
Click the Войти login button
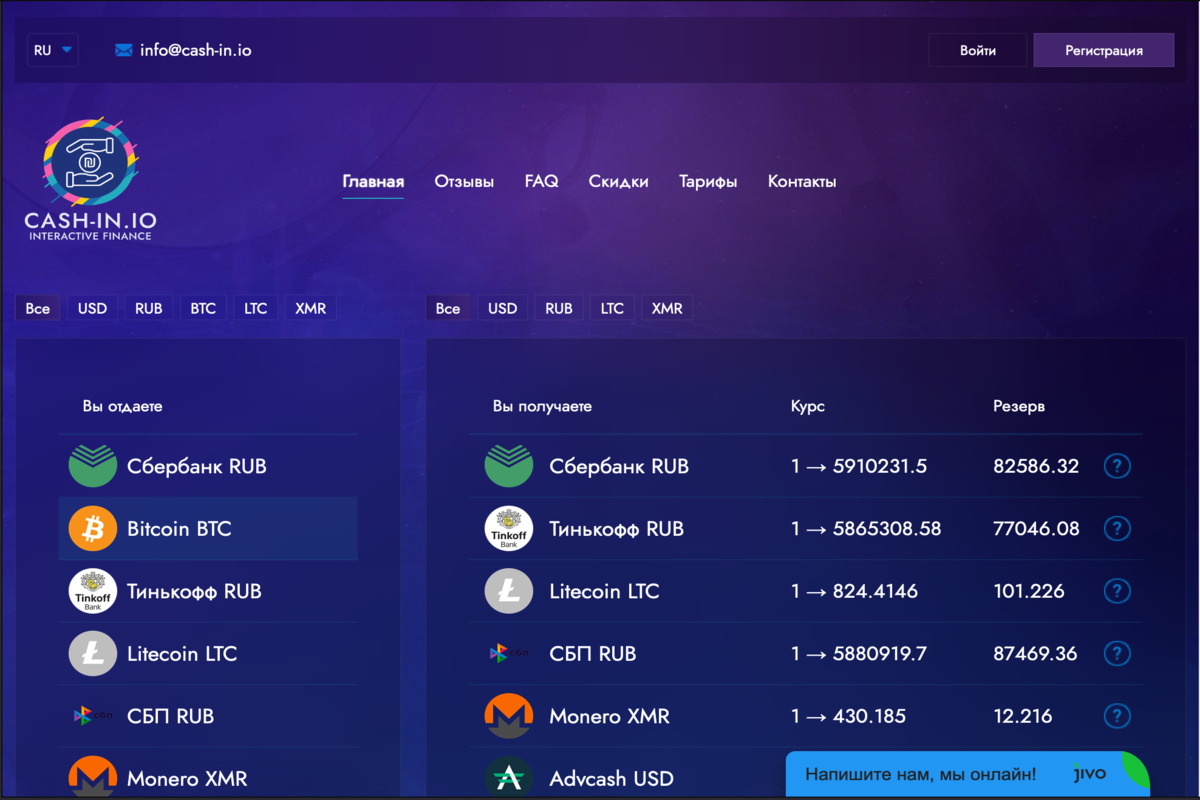tap(977, 50)
